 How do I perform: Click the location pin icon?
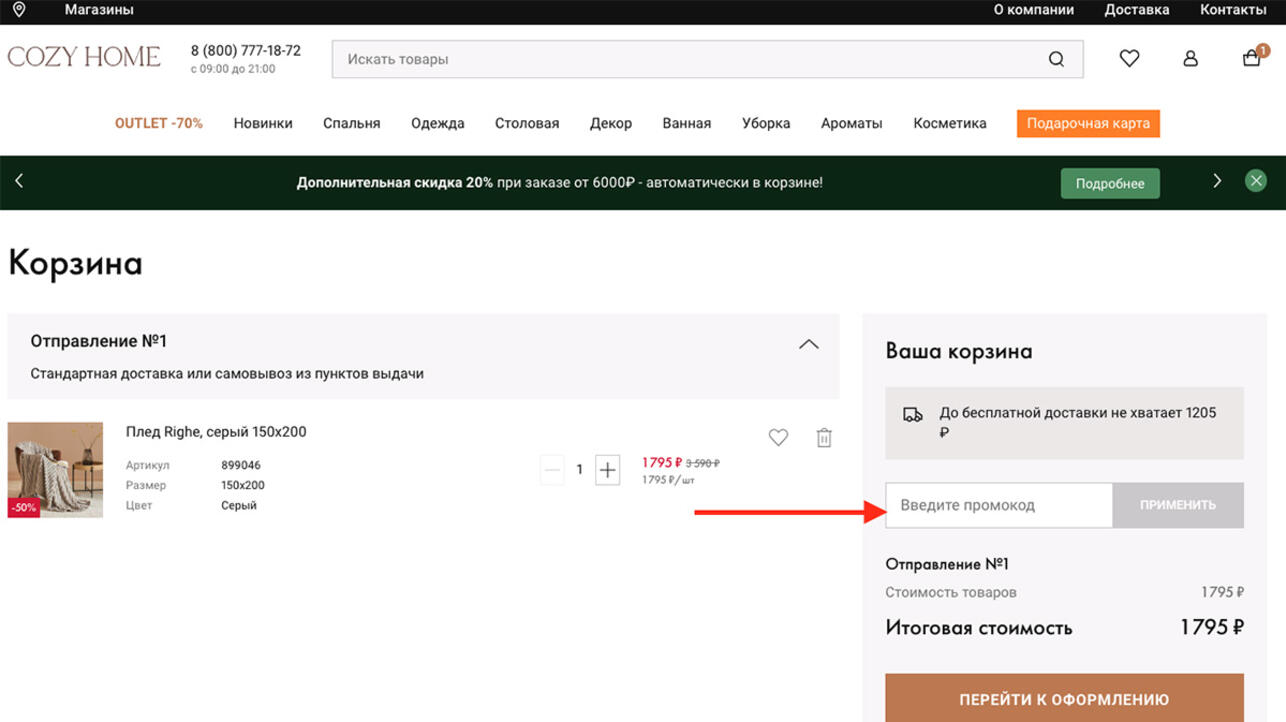(19, 10)
